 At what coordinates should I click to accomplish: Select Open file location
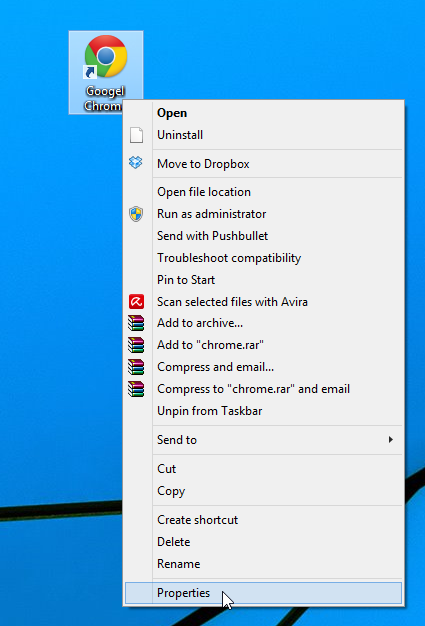pos(263,192)
